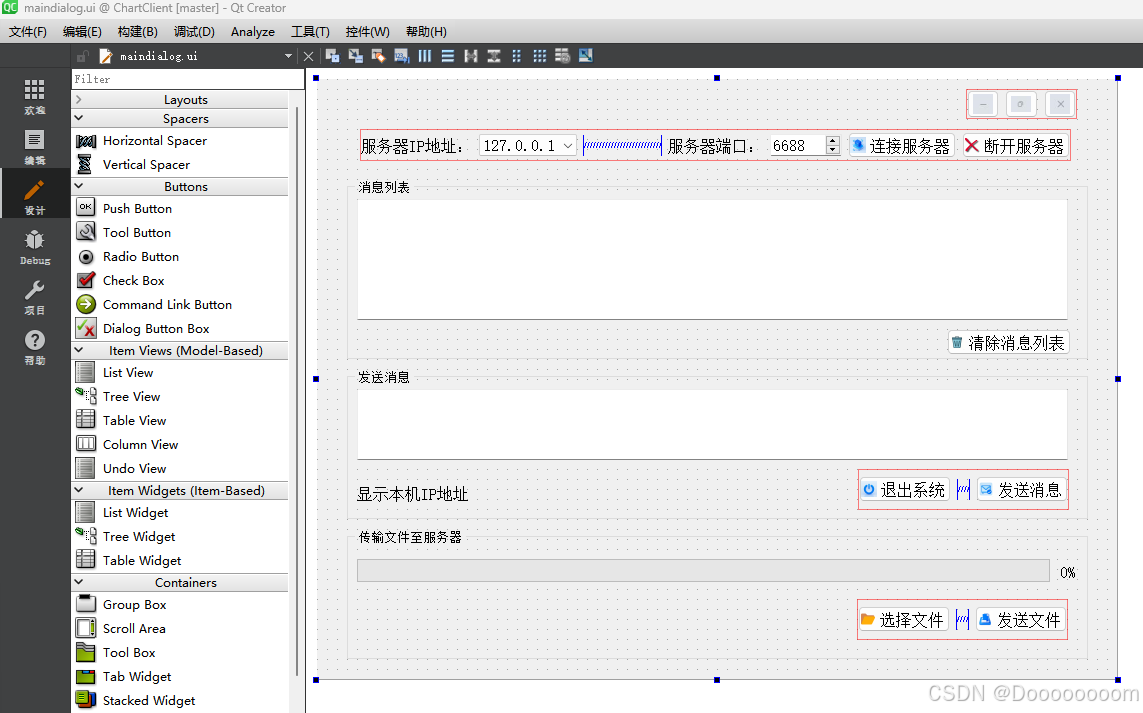
Task: Open the 控件(W) menu
Action: point(366,31)
